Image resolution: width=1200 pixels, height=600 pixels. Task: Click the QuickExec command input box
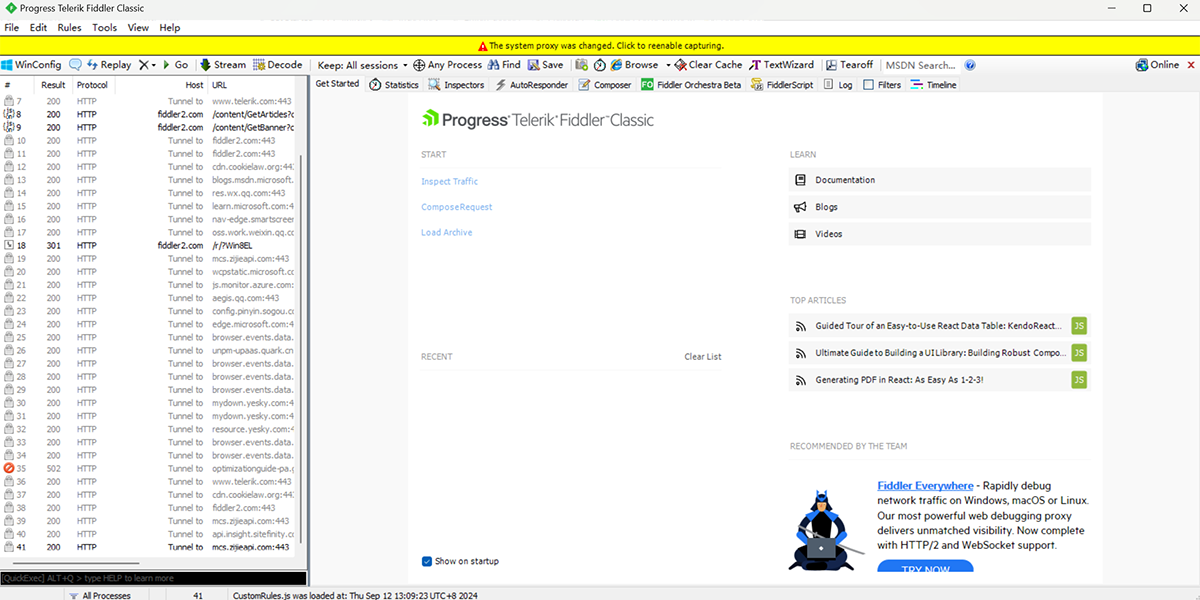point(153,578)
